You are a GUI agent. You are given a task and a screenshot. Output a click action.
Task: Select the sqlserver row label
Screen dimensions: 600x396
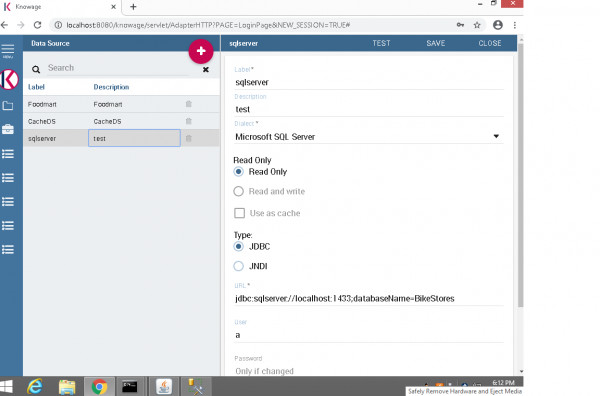click(x=42, y=139)
